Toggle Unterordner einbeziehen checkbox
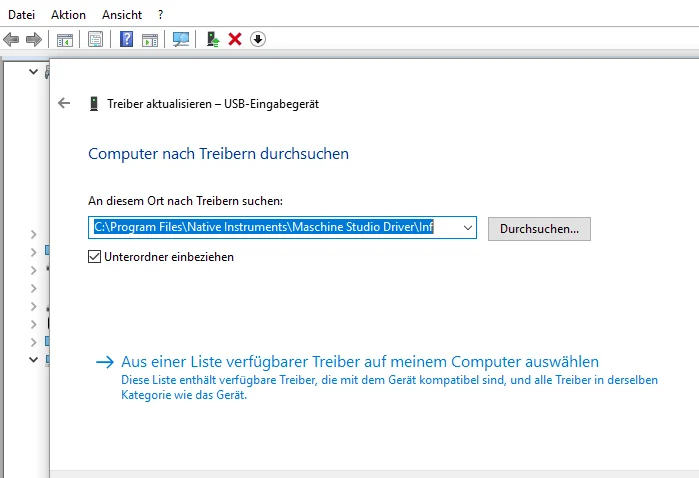This screenshot has height=478, width=699. 94,257
